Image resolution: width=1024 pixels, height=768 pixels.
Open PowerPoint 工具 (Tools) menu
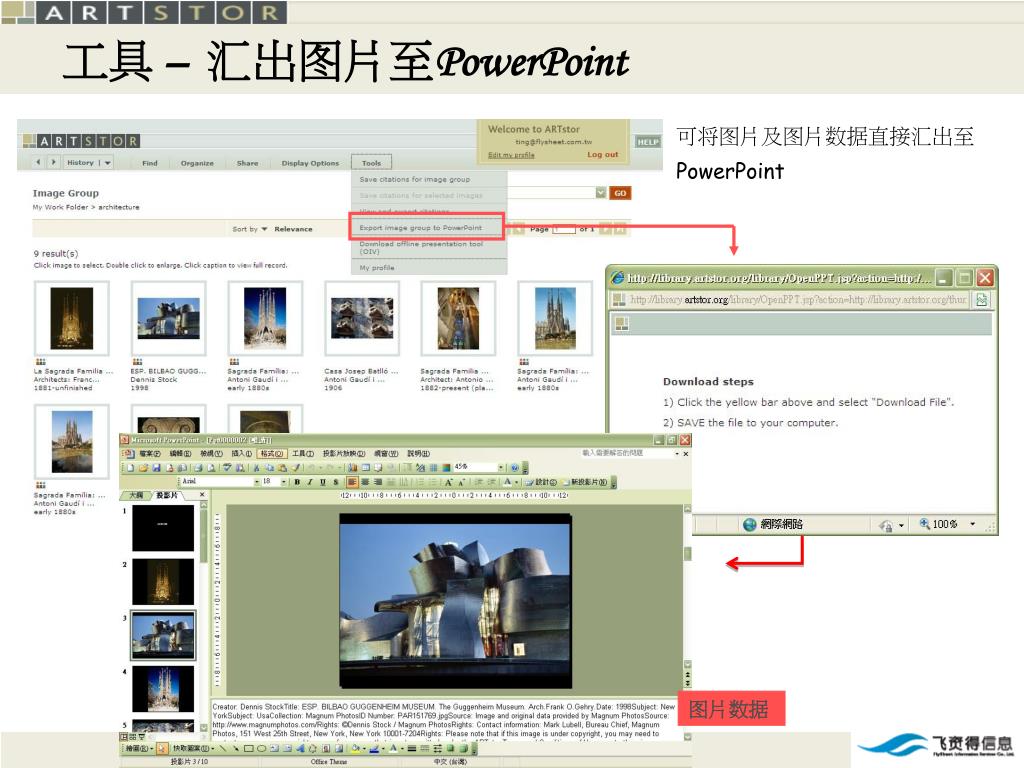(302, 454)
